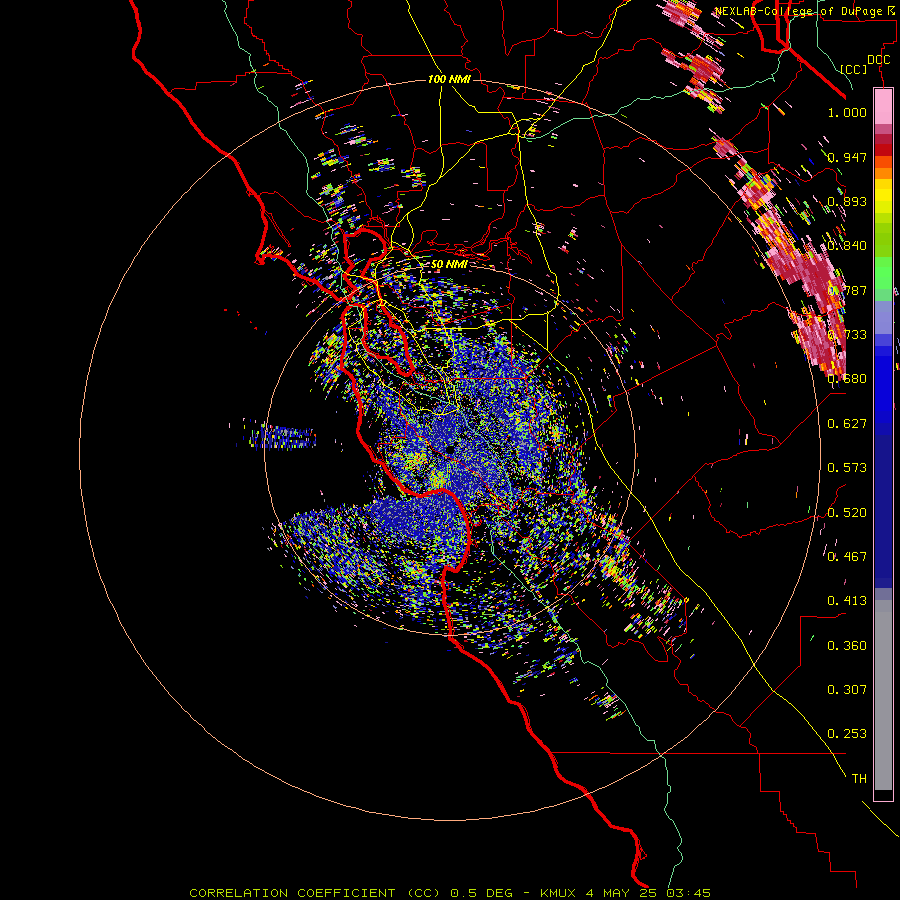The width and height of the screenshot is (900, 900).
Task: Click the 50 NMI range ring label
Action: pos(449,265)
